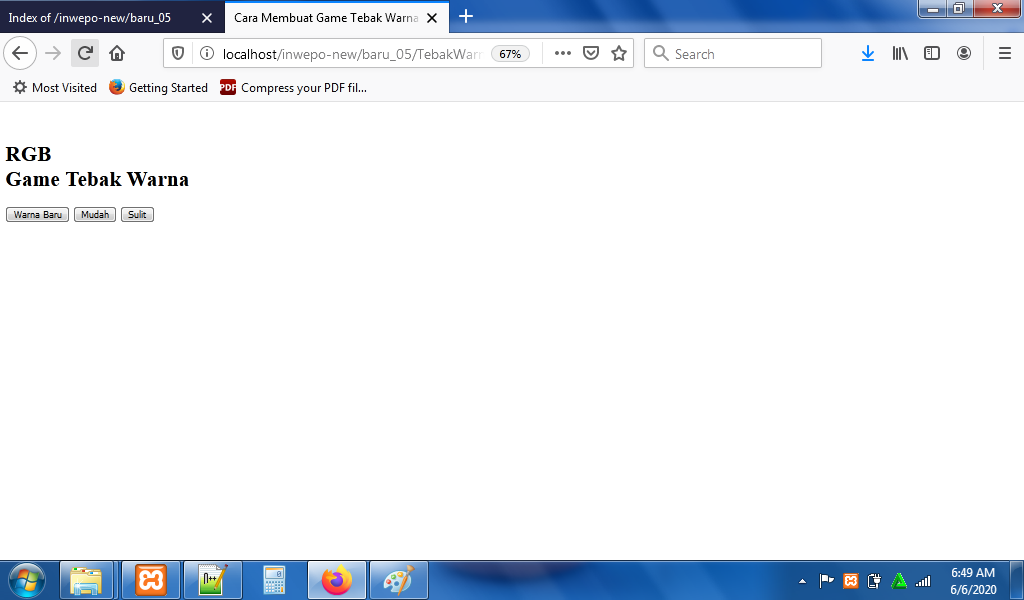The width and height of the screenshot is (1024, 600).
Task: Click the XAMPP tray icon
Action: pos(850,580)
